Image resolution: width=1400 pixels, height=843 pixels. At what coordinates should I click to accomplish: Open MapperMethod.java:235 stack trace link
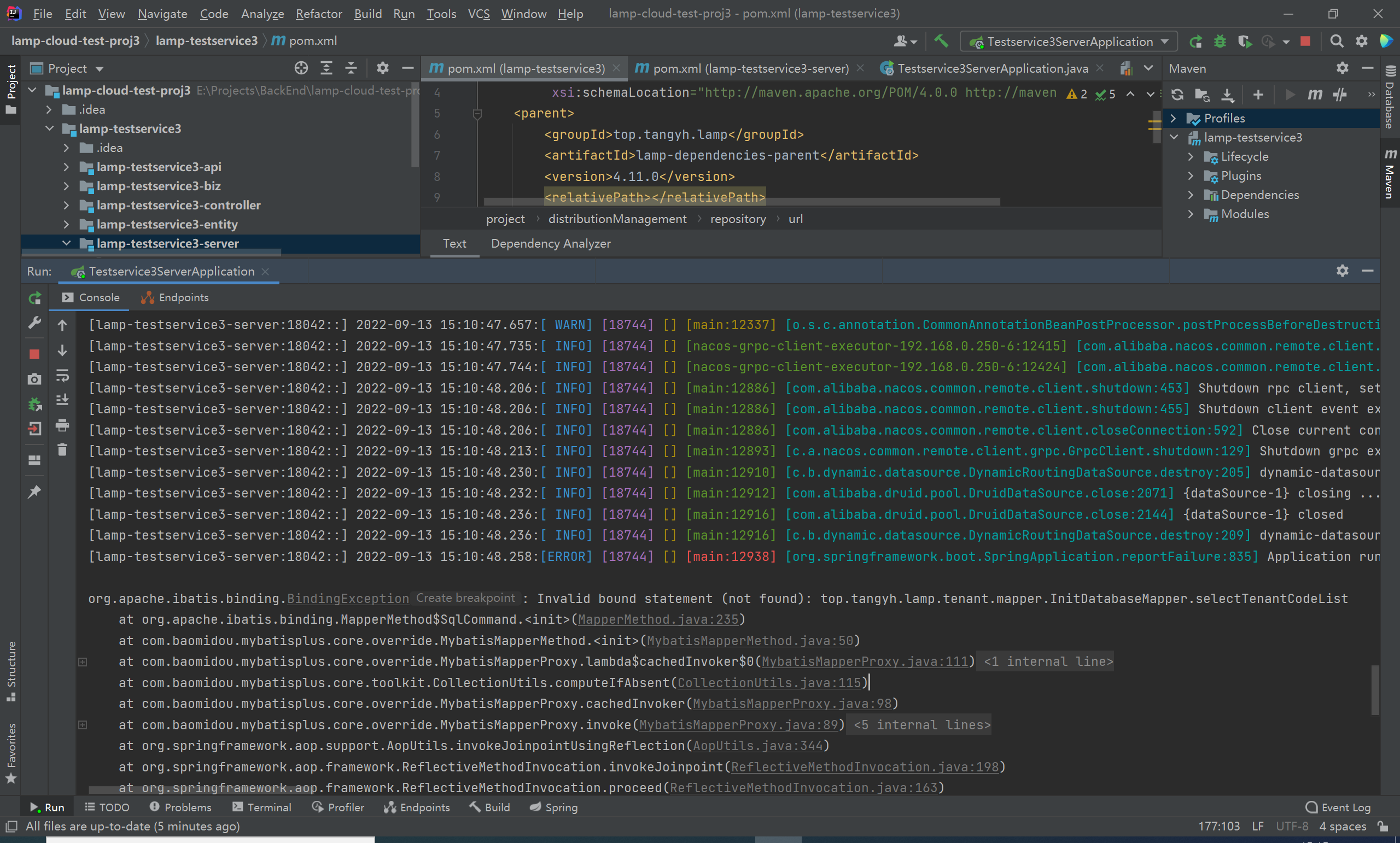pyautogui.click(x=658, y=620)
